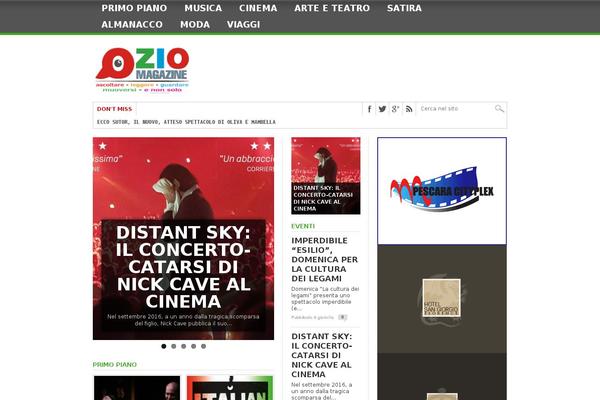Select the first slider dot
Viewport: 600px width, 400px height.
click(x=164, y=346)
